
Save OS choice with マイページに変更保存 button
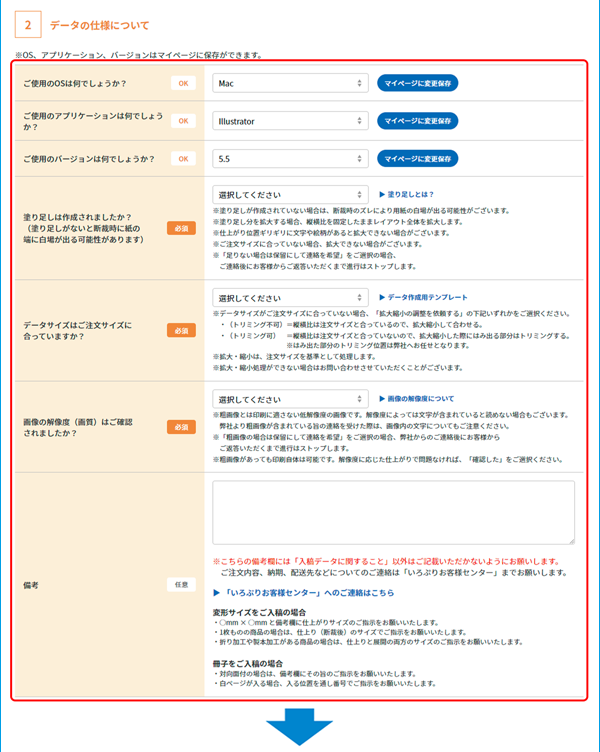417,83
